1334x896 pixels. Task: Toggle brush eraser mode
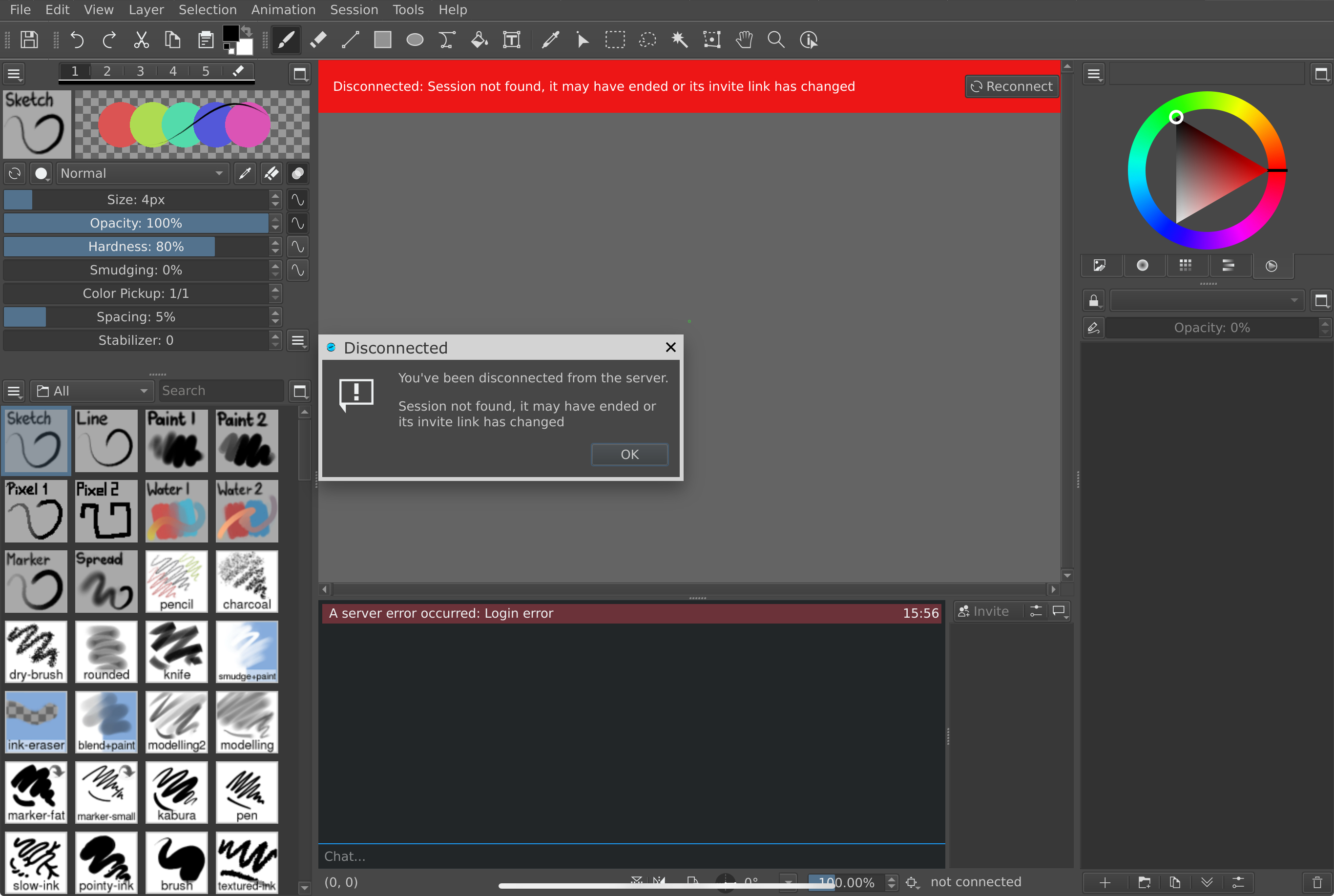pyautogui.click(x=271, y=173)
